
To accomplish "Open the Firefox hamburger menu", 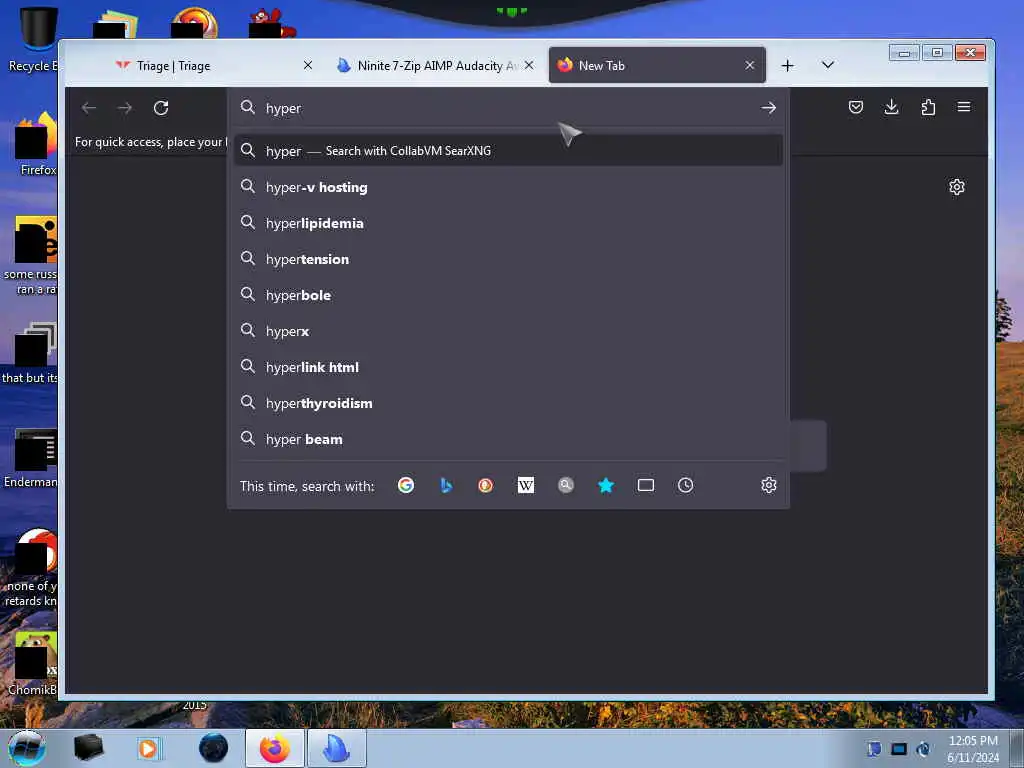I will tap(964, 107).
